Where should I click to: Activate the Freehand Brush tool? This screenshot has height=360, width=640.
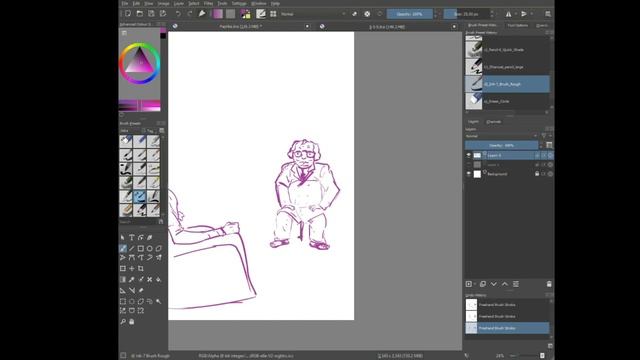pos(123,248)
